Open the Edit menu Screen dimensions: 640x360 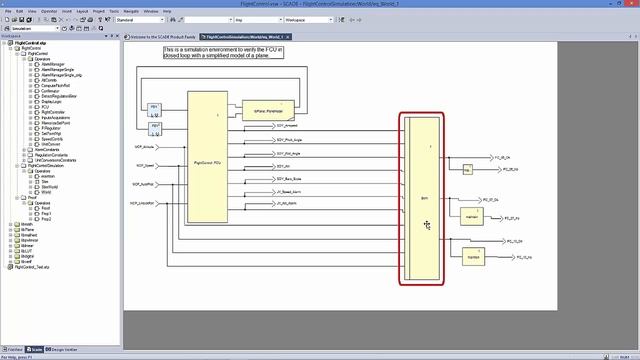click(x=20, y=11)
